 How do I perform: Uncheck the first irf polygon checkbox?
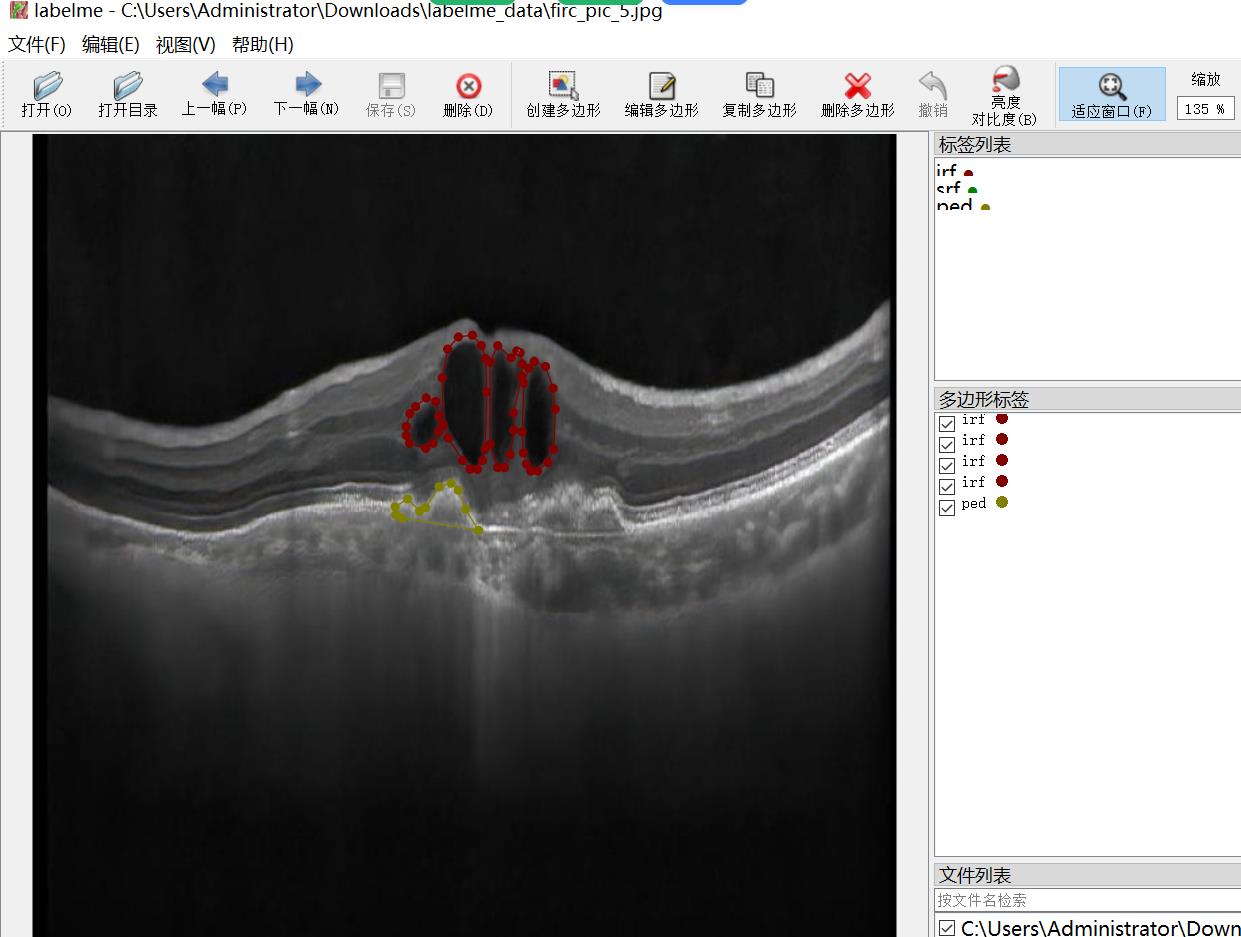click(947, 423)
